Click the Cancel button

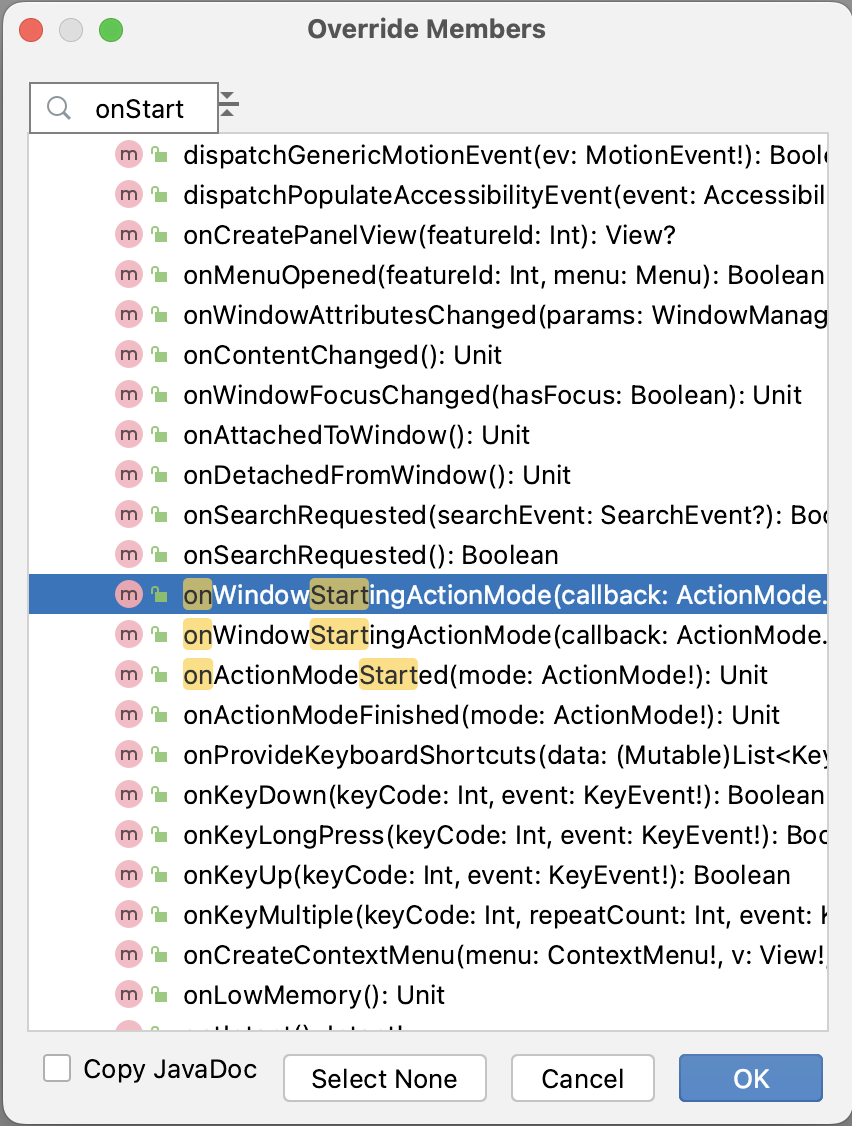(582, 1079)
